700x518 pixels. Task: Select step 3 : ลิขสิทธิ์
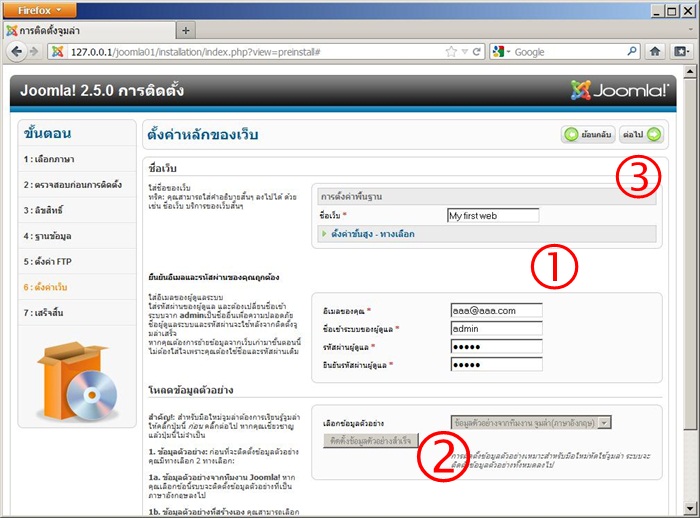[77, 210]
